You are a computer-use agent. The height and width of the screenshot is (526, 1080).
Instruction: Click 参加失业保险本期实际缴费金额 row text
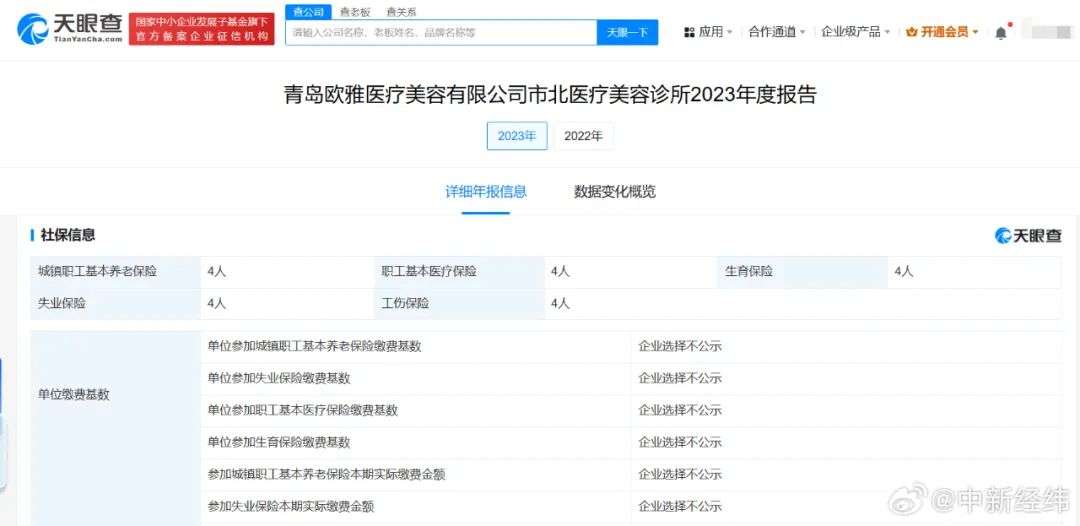coord(291,507)
